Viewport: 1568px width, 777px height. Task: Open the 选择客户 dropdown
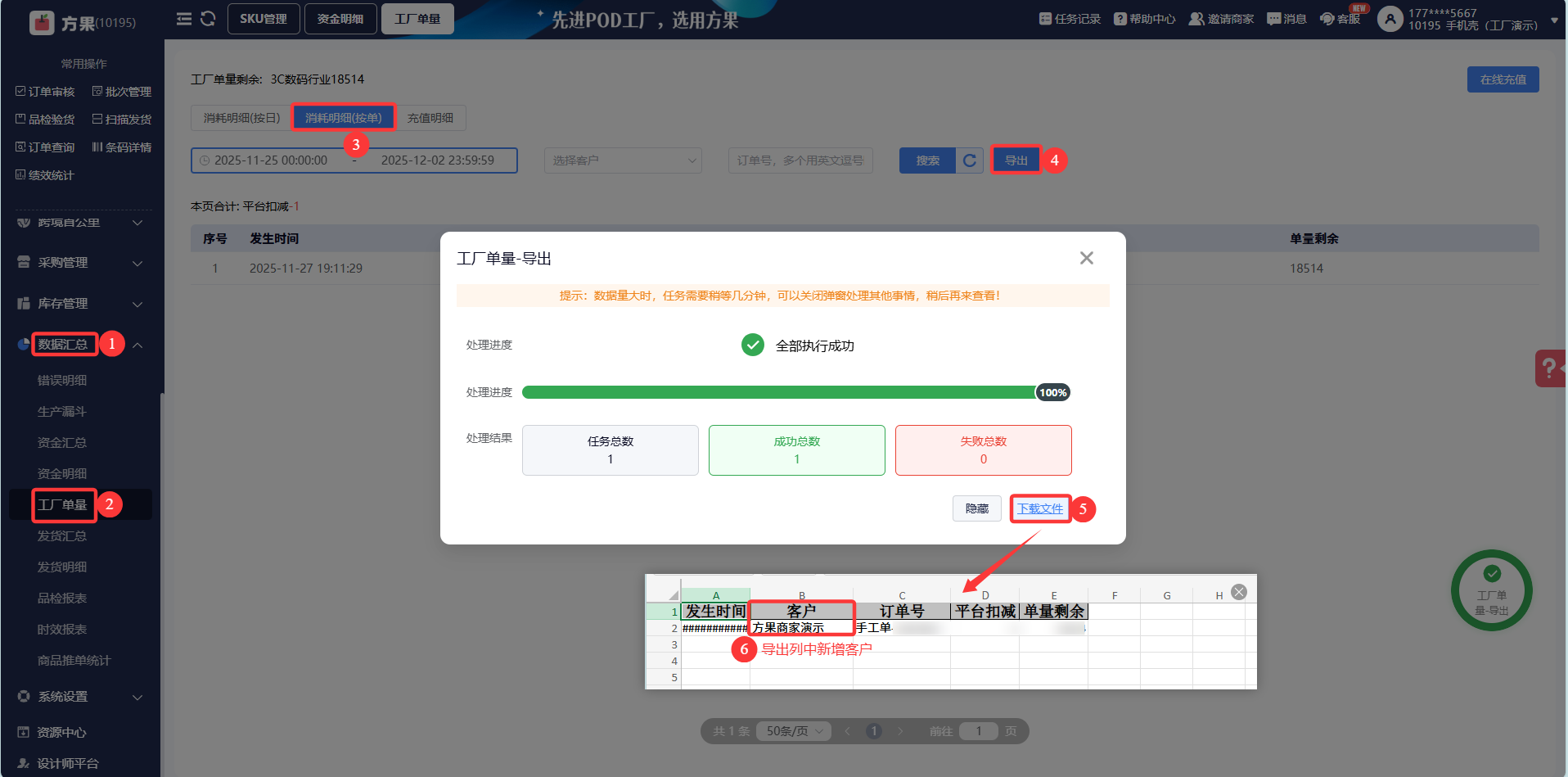click(624, 160)
